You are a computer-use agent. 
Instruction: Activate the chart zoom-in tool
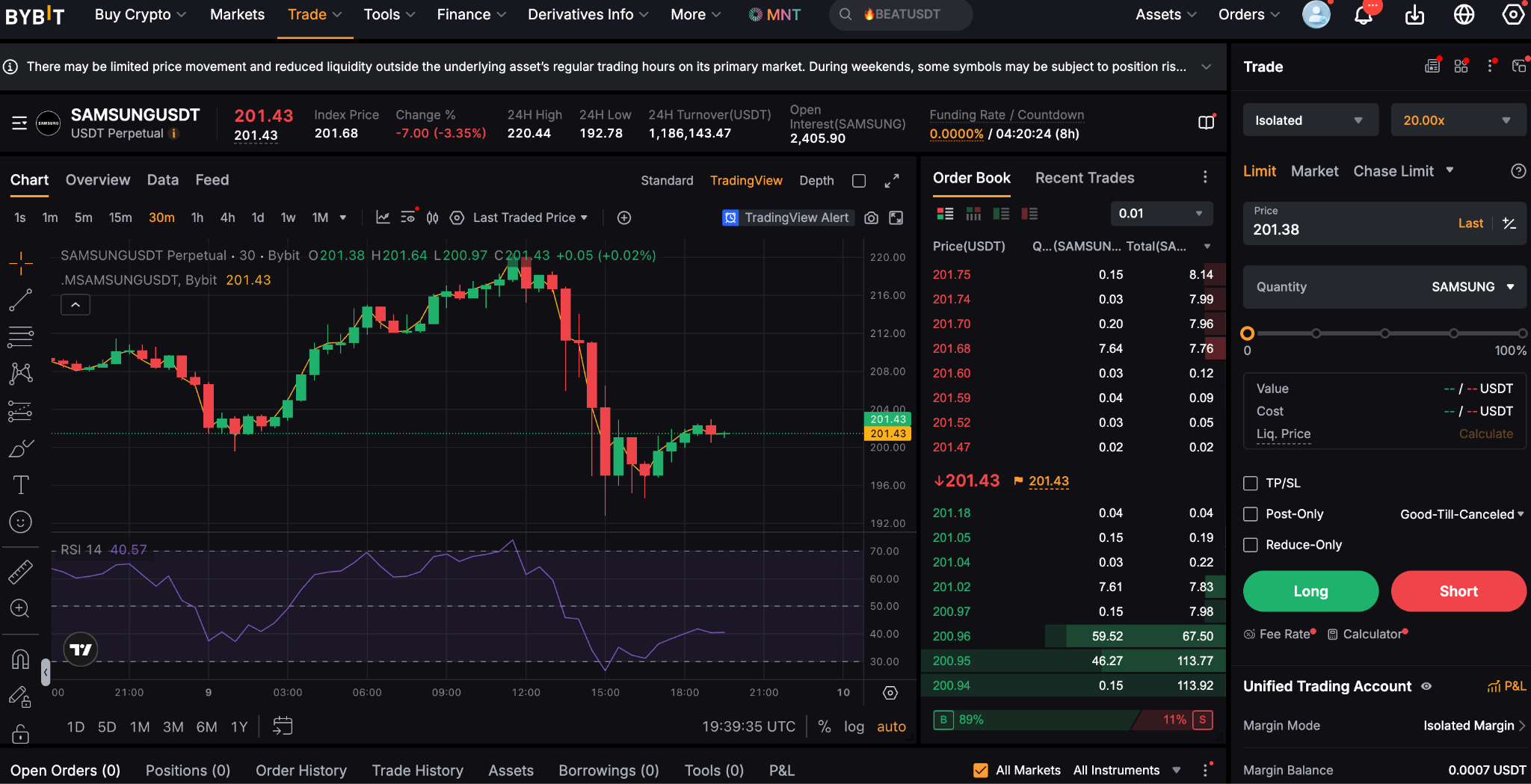tap(21, 608)
